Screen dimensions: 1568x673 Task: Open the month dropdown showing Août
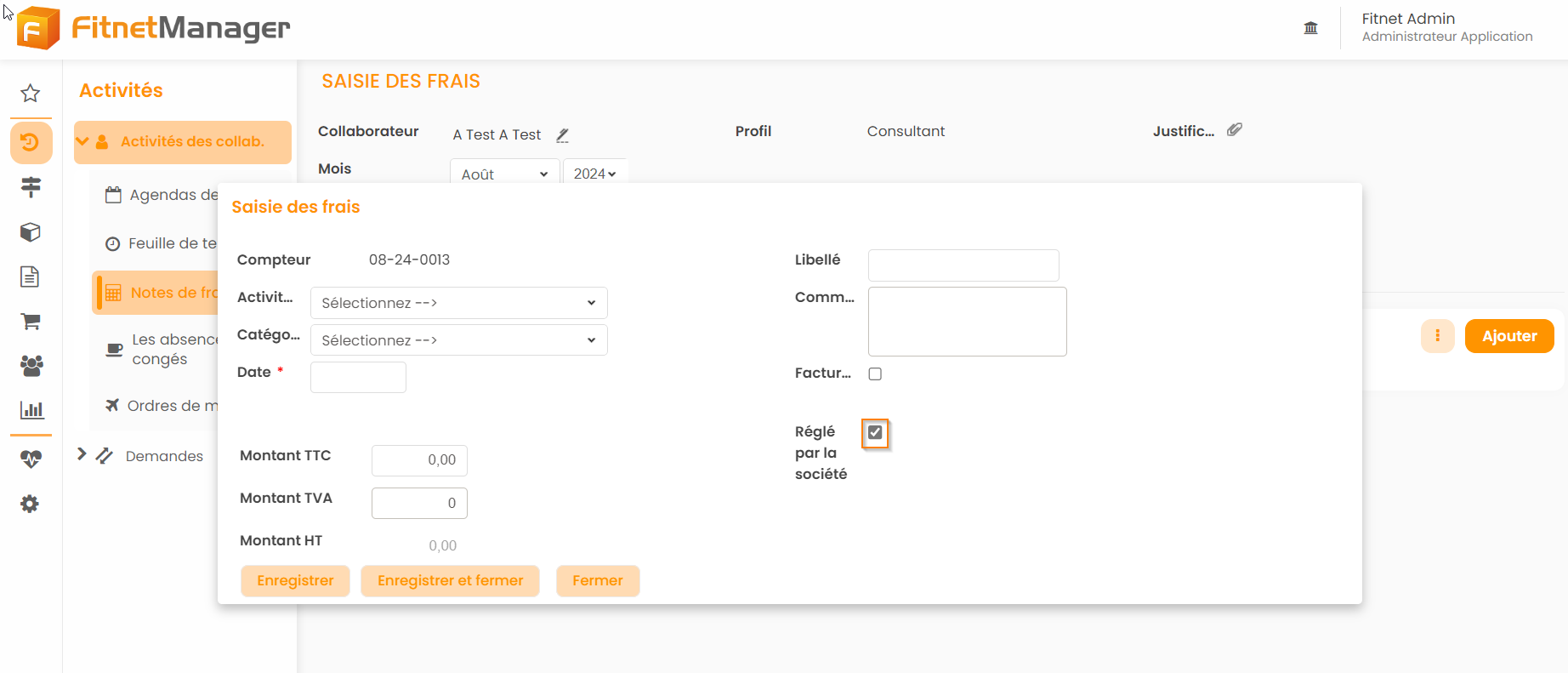[504, 174]
